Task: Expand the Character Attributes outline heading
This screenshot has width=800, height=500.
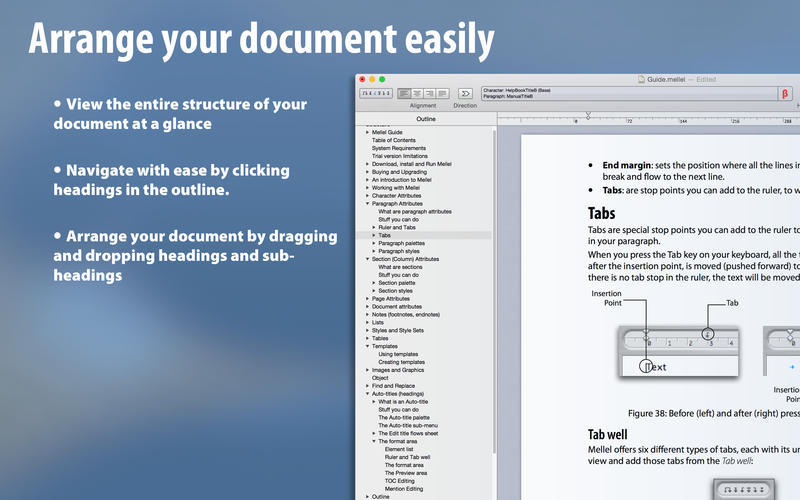Action: coord(367,195)
